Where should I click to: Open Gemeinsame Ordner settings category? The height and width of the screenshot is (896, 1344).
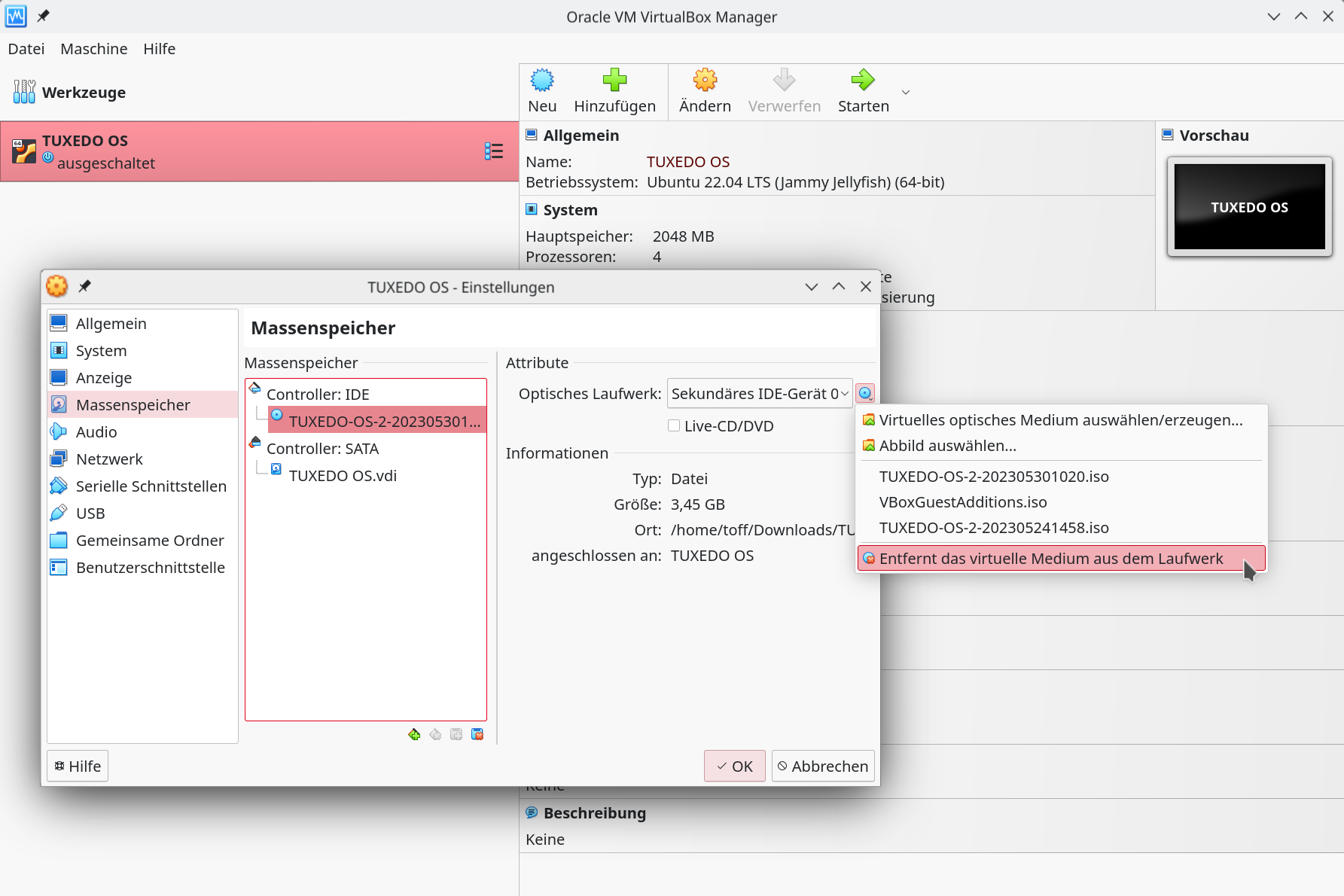tap(142, 541)
